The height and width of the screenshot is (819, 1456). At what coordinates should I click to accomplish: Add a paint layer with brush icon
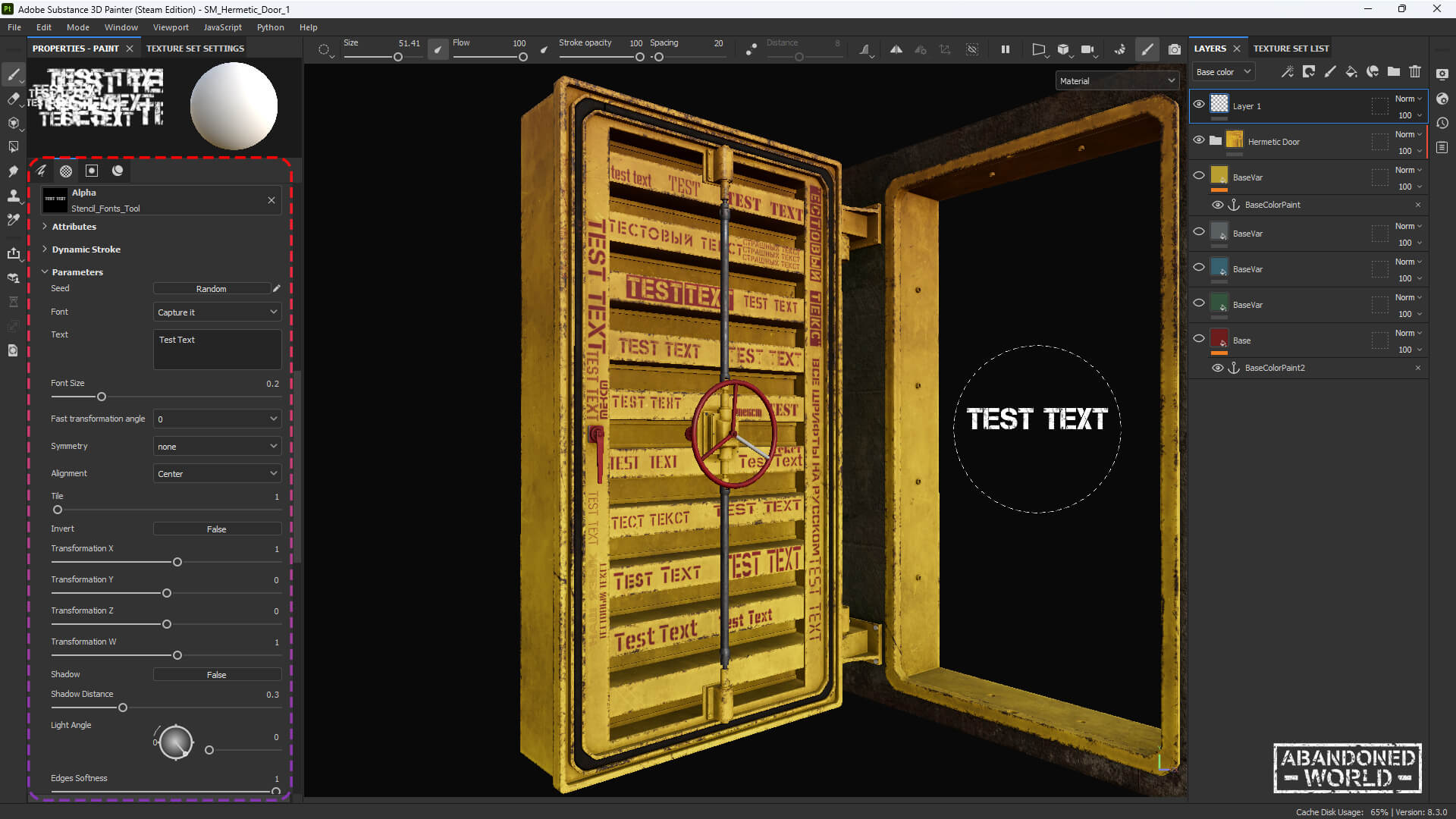pyautogui.click(x=1329, y=72)
